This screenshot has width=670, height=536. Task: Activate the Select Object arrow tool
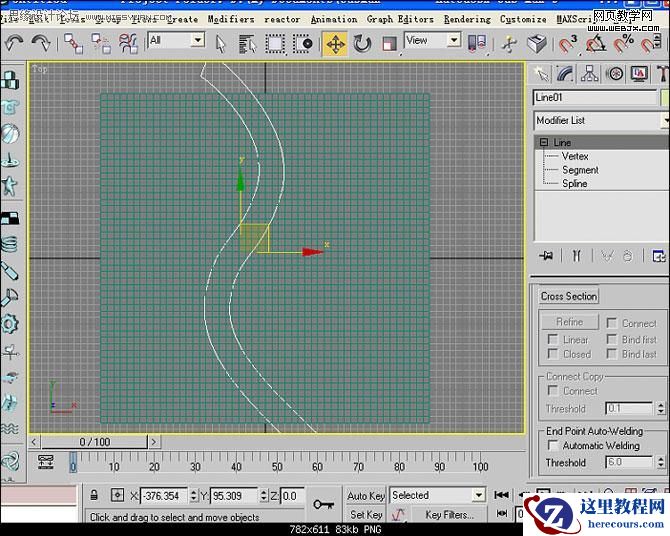220,44
